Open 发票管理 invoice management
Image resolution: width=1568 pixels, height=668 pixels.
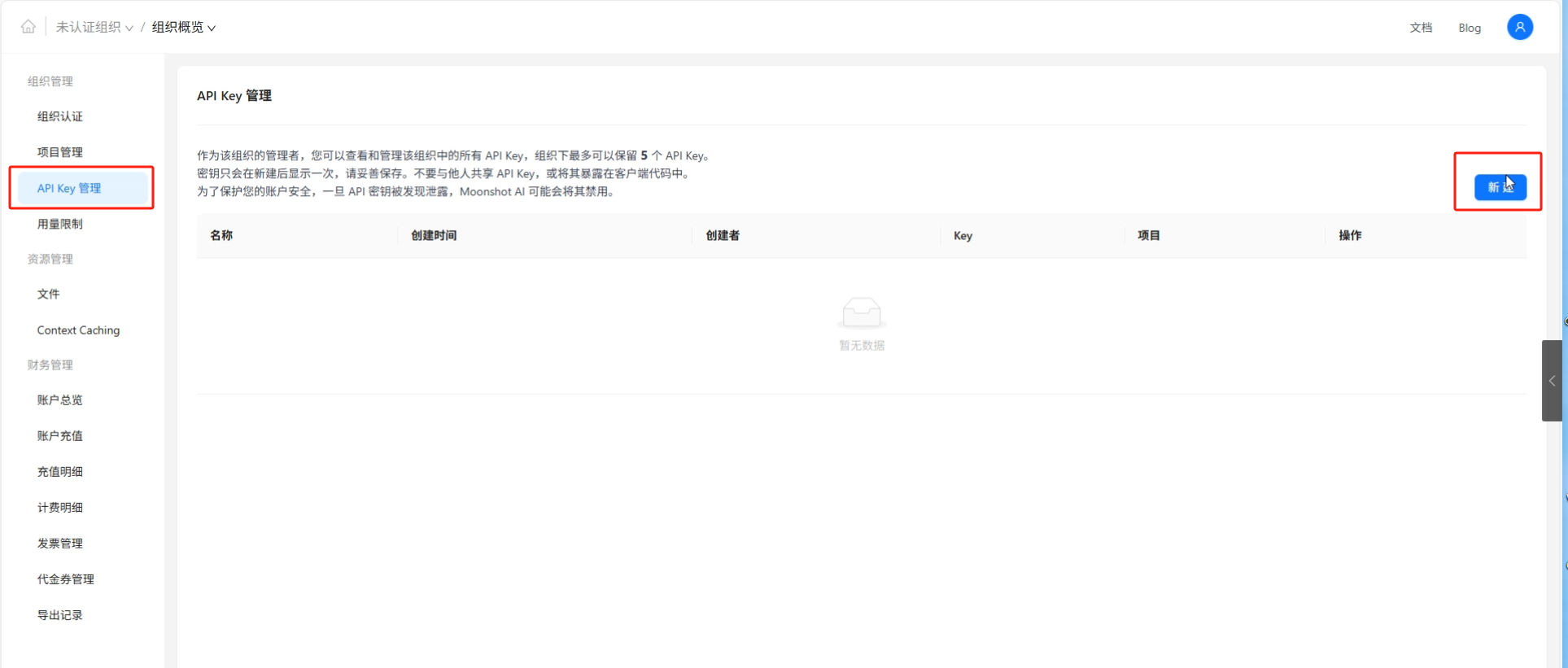(60, 543)
